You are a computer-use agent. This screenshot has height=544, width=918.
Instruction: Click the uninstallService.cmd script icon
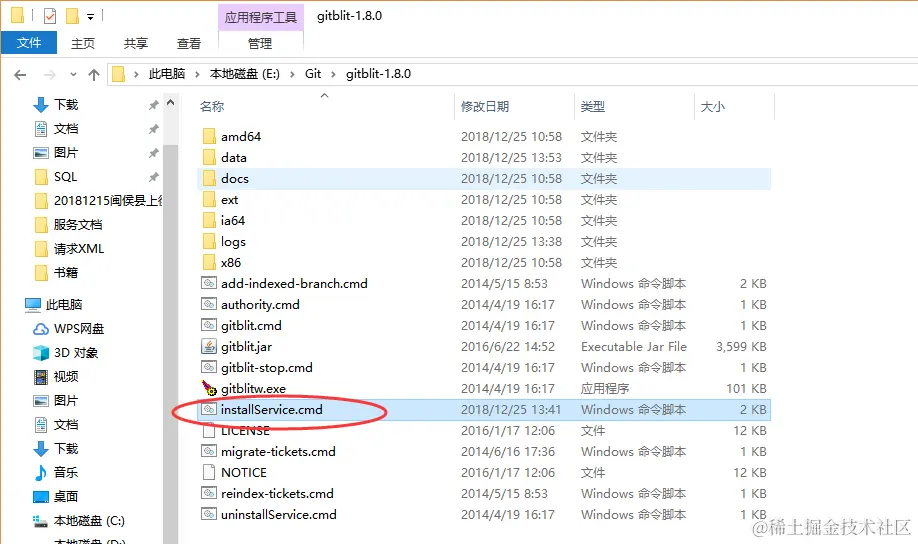pyautogui.click(x=209, y=515)
